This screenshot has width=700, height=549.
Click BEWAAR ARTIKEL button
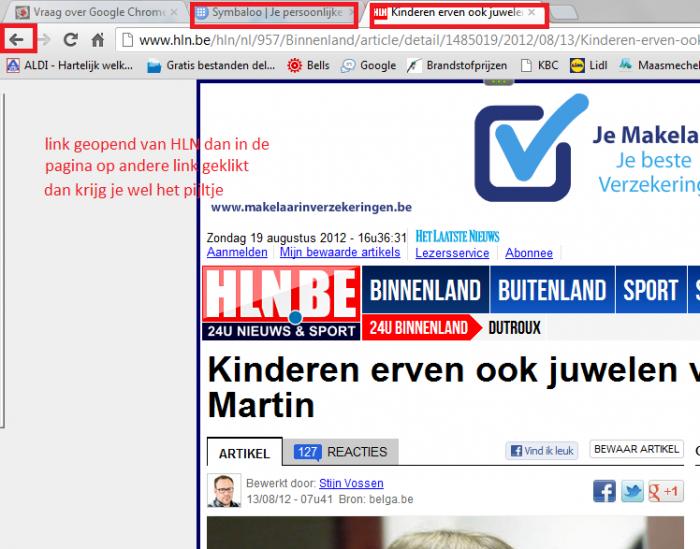pyautogui.click(x=637, y=449)
